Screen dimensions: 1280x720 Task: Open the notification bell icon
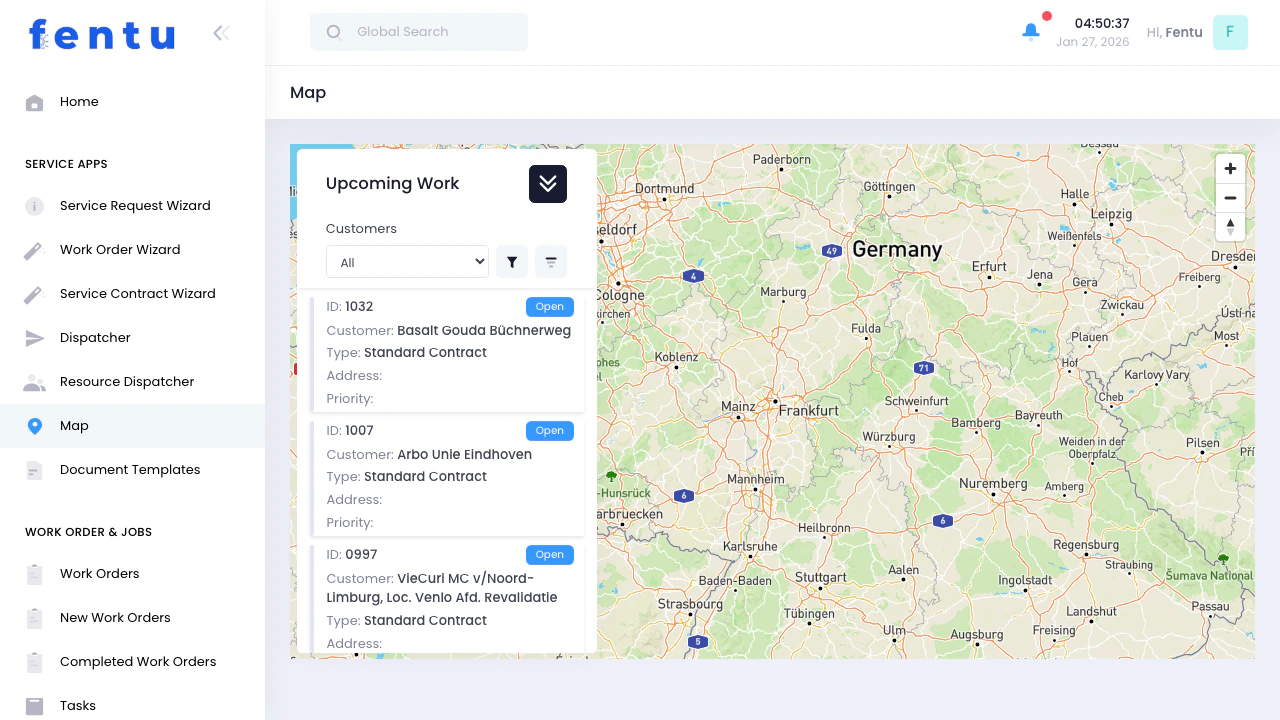pyautogui.click(x=1030, y=31)
